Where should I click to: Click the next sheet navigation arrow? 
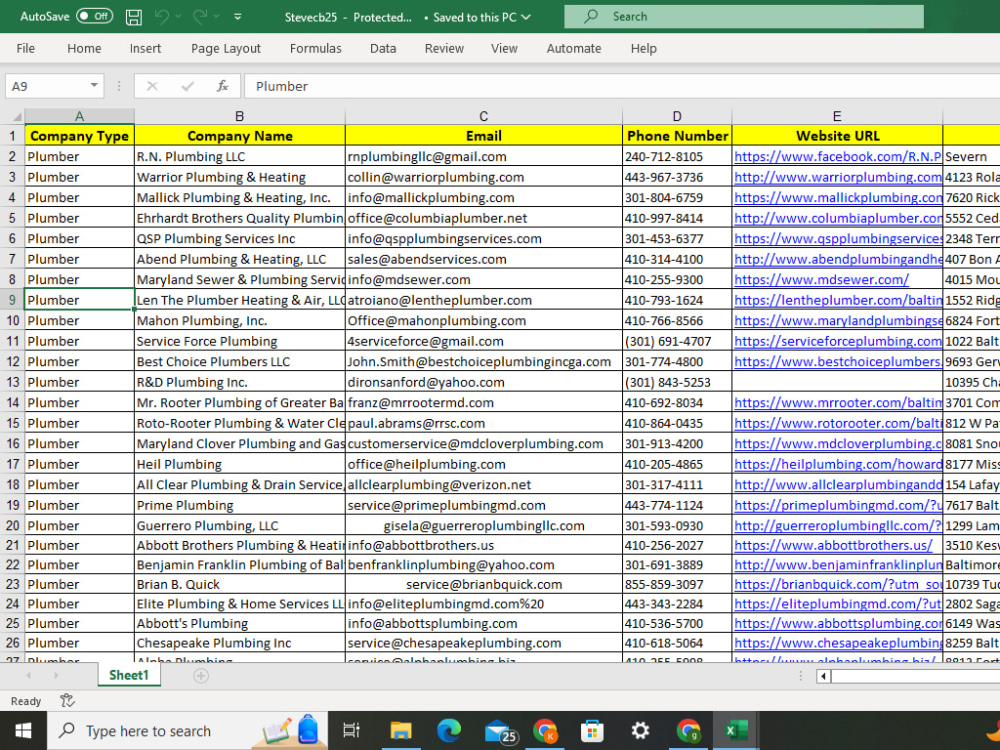point(56,675)
